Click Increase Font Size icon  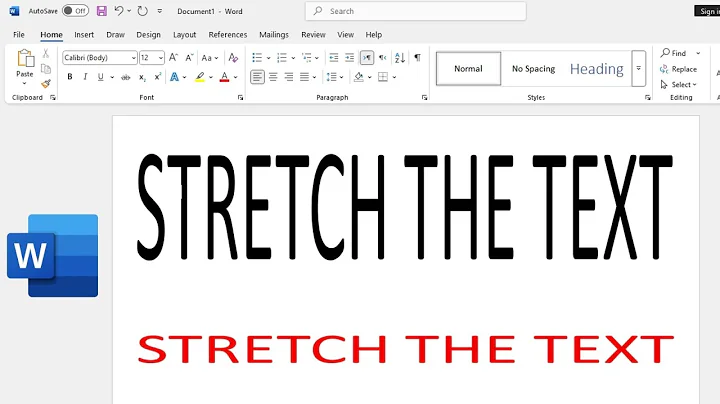173,57
